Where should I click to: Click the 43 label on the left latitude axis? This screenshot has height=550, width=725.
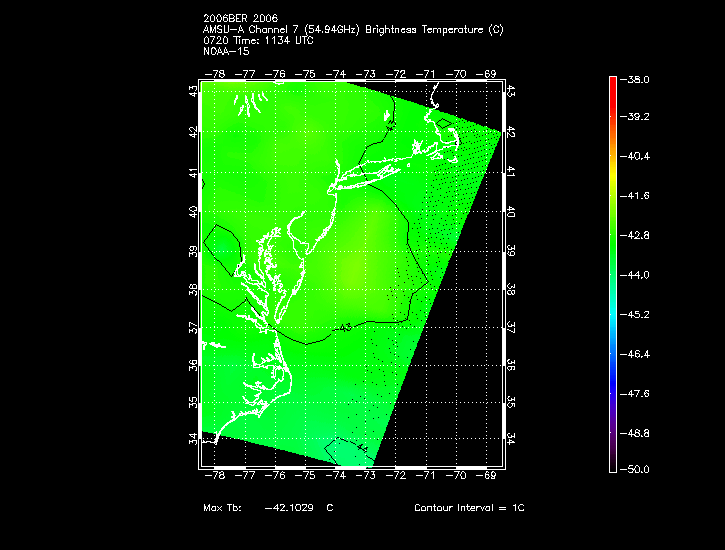193,91
